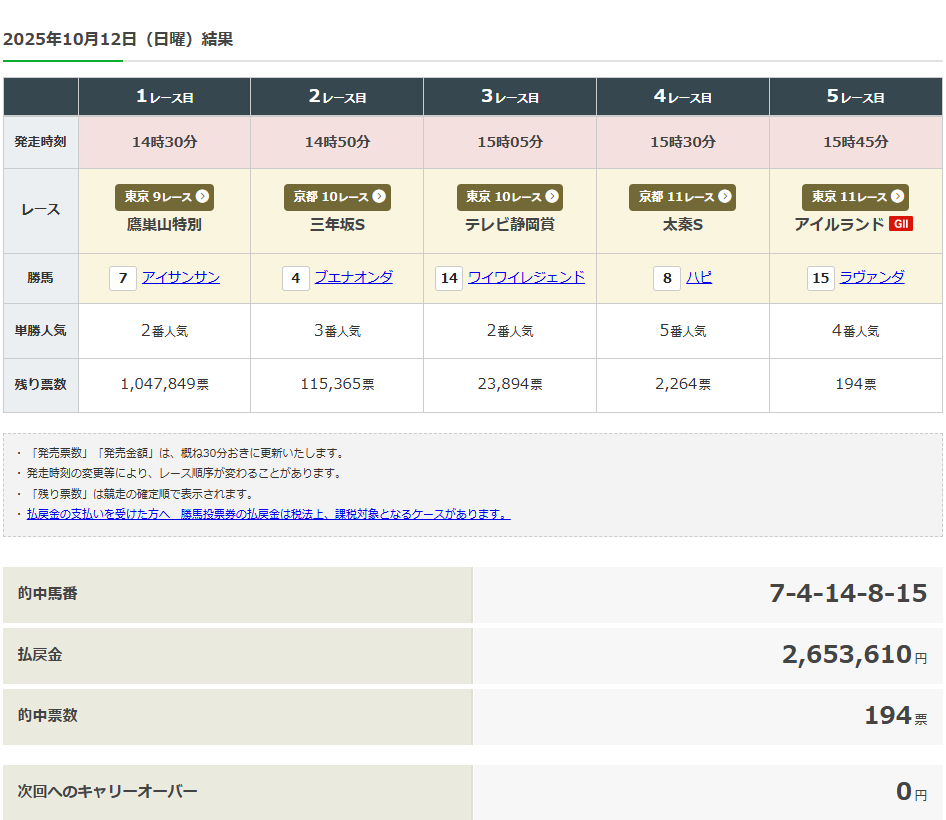Click the arrow icon on 東京 11レース button
Image resolution: width=946 pixels, height=820 pixels.
[x=897, y=197]
